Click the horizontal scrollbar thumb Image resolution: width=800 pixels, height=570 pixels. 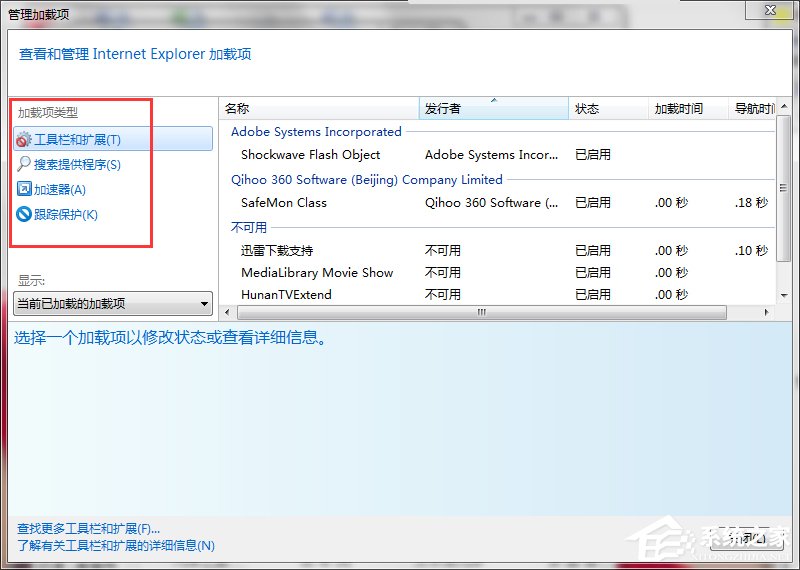point(482,312)
